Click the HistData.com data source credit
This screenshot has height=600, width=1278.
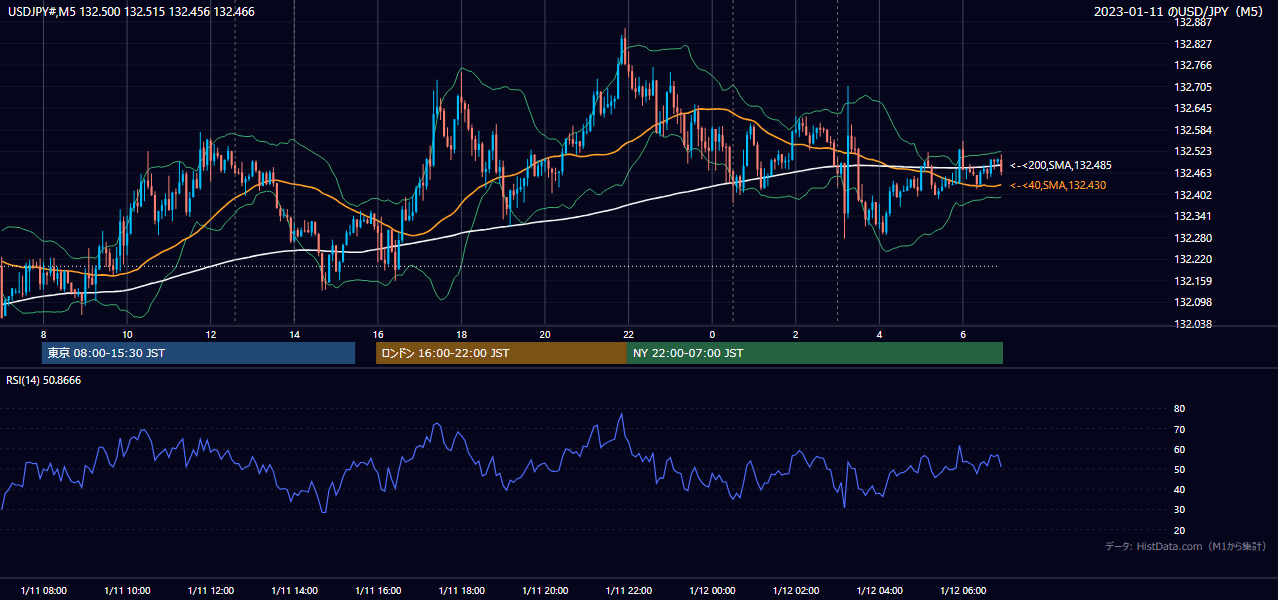pos(1186,546)
